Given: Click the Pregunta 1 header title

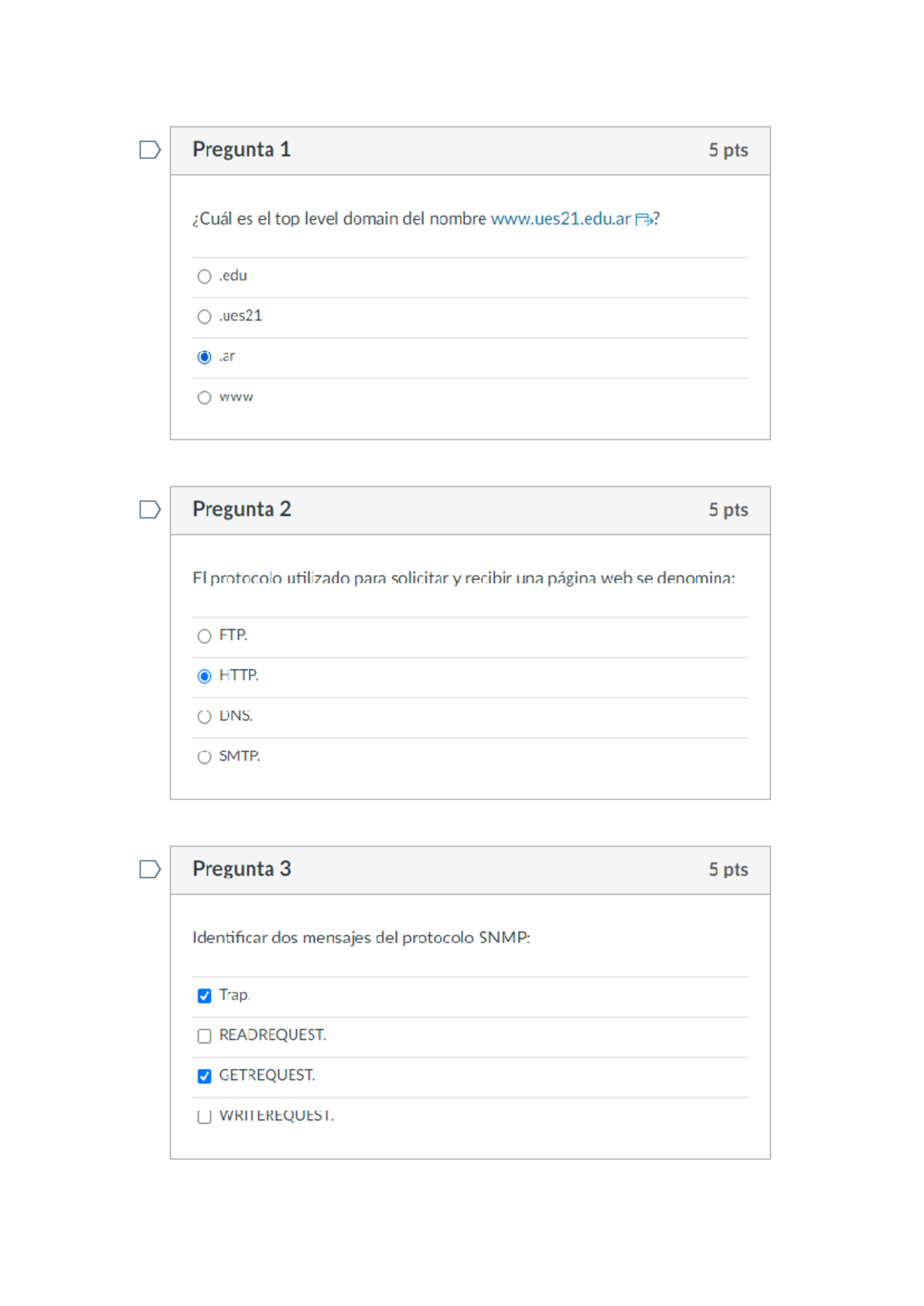Looking at the screenshot, I should [x=241, y=149].
